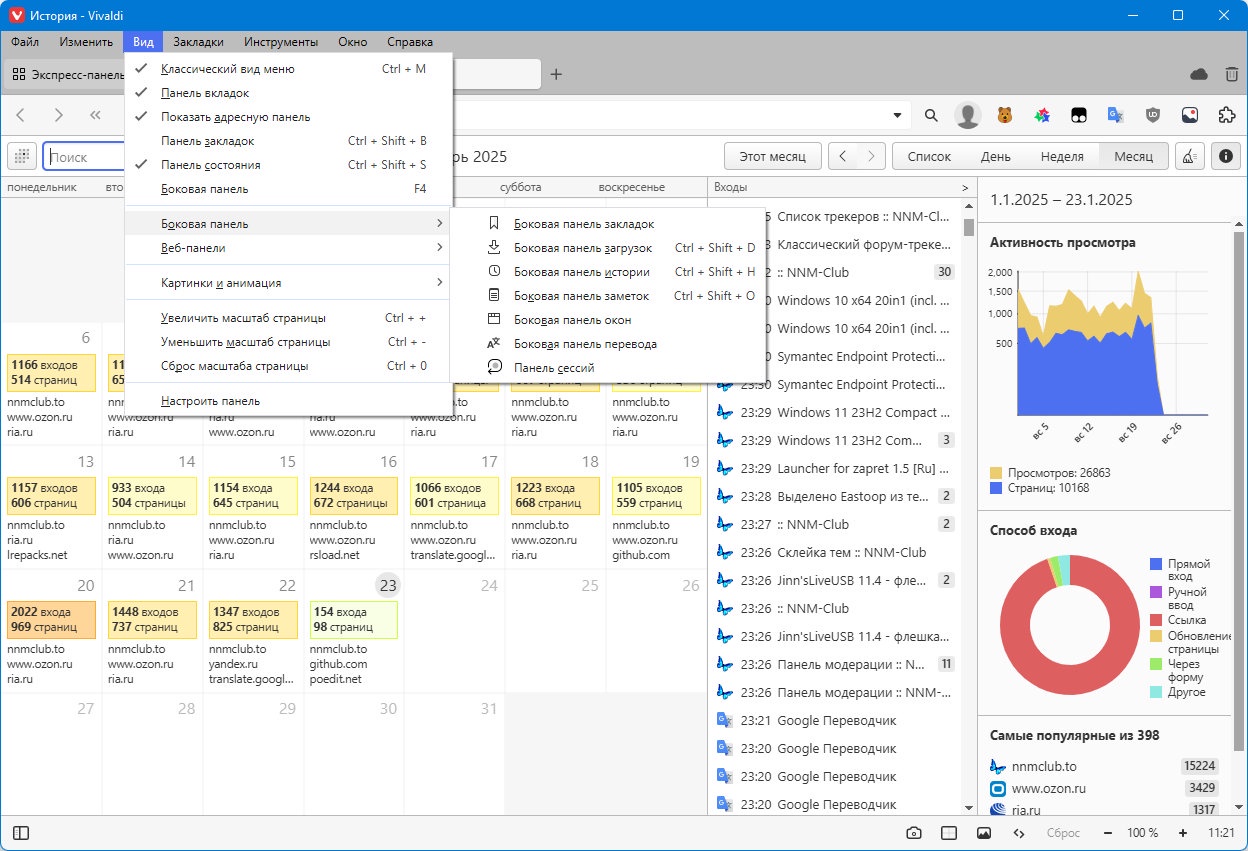
Task: Expand the Веб-панели submenu
Action: 289,248
